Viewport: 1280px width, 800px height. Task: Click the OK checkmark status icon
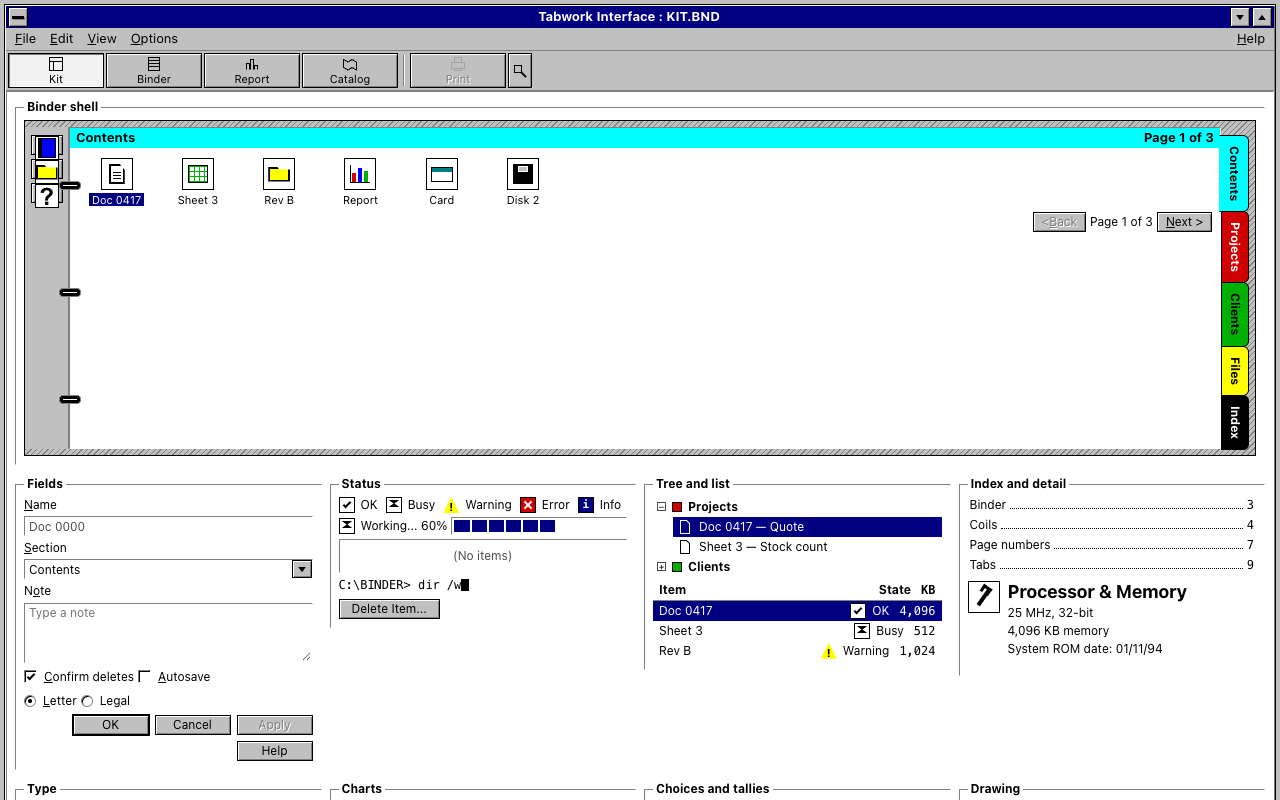[347, 505]
